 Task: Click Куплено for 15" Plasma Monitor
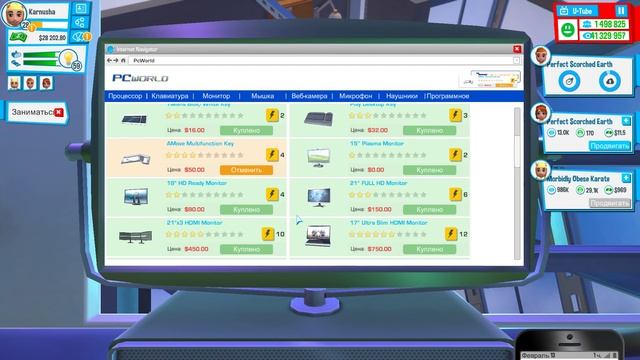[429, 170]
